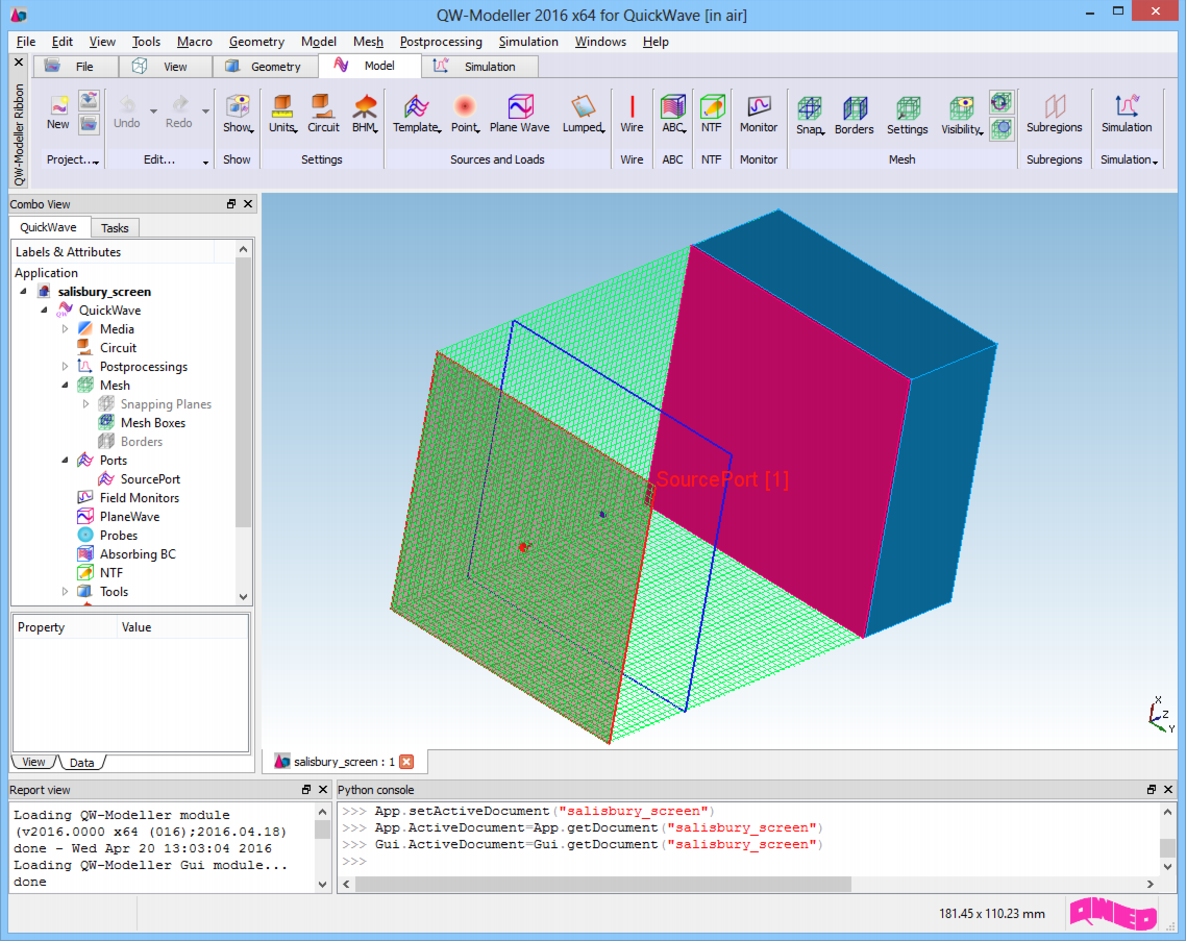This screenshot has width=1187, height=943.
Task: Open the Geometry menu in the menu bar
Action: (x=257, y=42)
